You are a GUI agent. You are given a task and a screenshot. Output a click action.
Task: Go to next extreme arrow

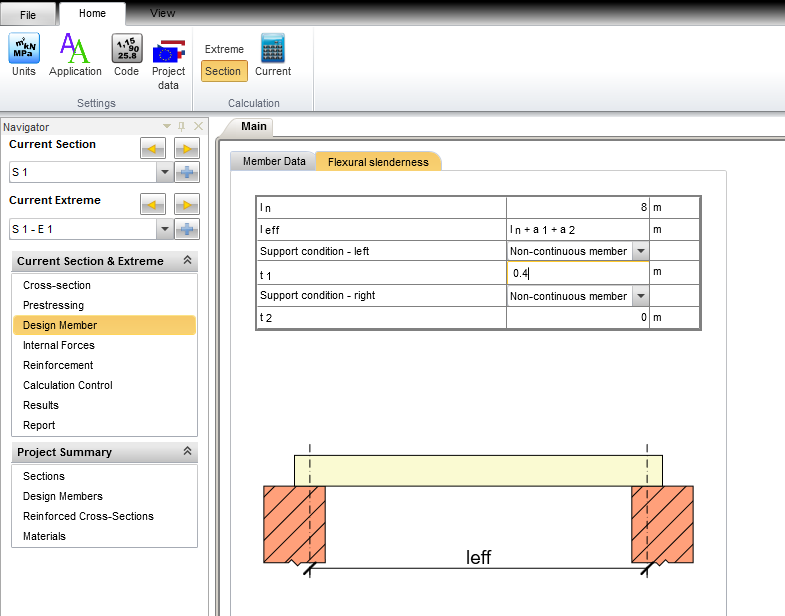[x=186, y=205]
